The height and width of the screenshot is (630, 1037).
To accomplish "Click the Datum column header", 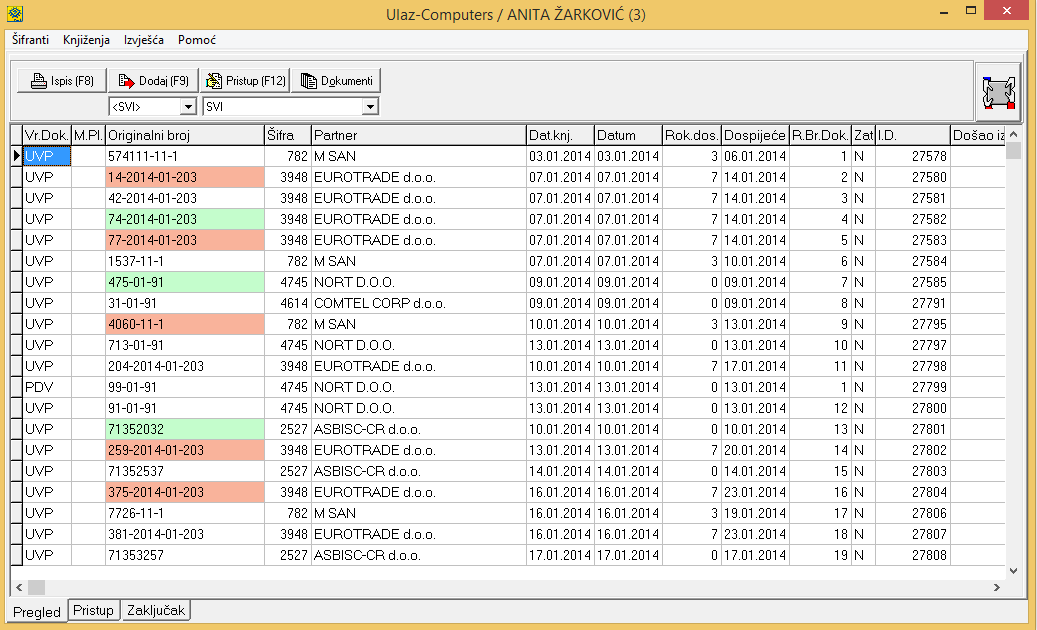I will click(x=628, y=136).
